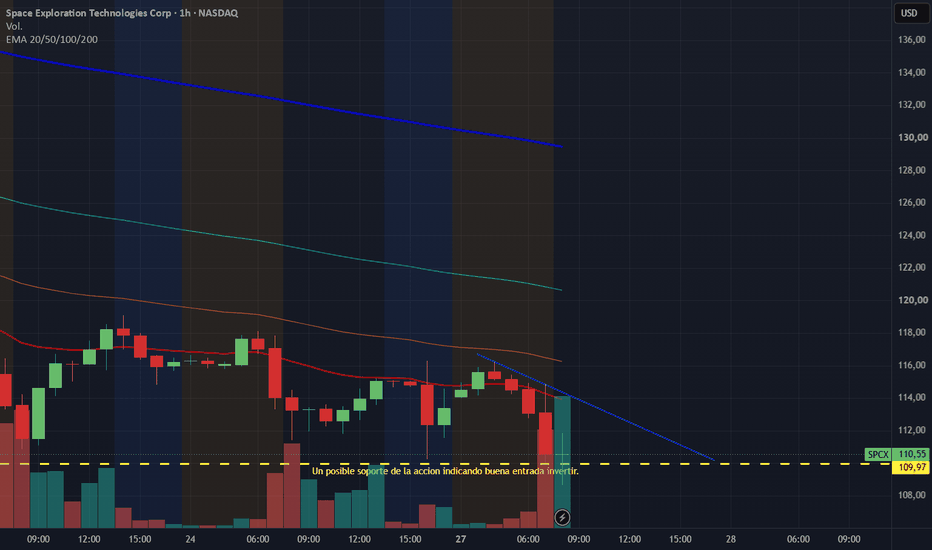Image resolution: width=932 pixels, height=550 pixels.
Task: Click the date label 28 on time axis
Action: [731, 539]
